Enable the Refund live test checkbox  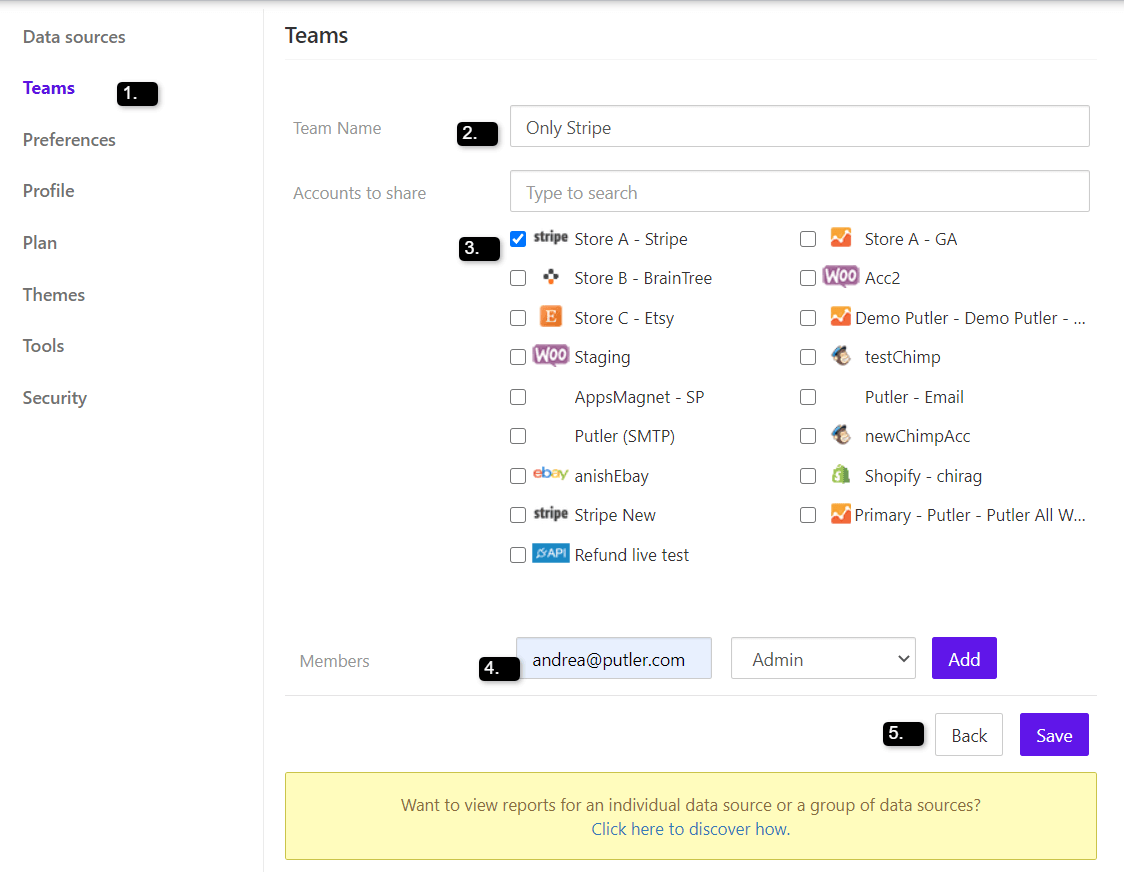click(518, 555)
